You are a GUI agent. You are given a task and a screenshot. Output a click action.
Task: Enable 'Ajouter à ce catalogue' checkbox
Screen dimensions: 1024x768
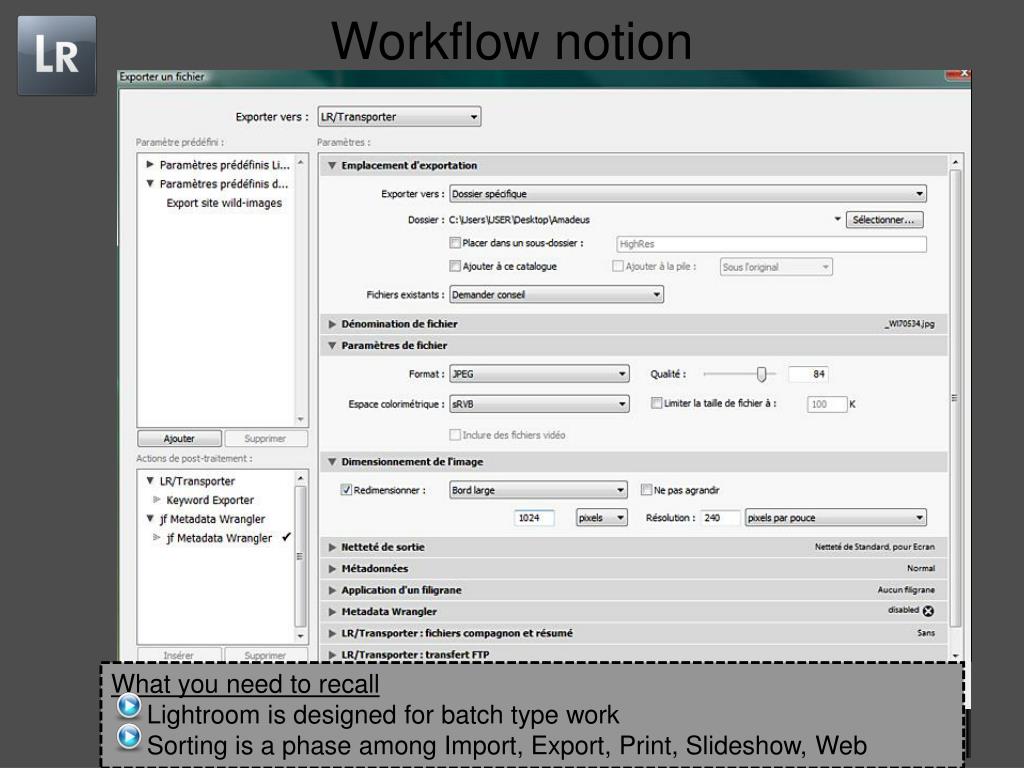click(455, 266)
